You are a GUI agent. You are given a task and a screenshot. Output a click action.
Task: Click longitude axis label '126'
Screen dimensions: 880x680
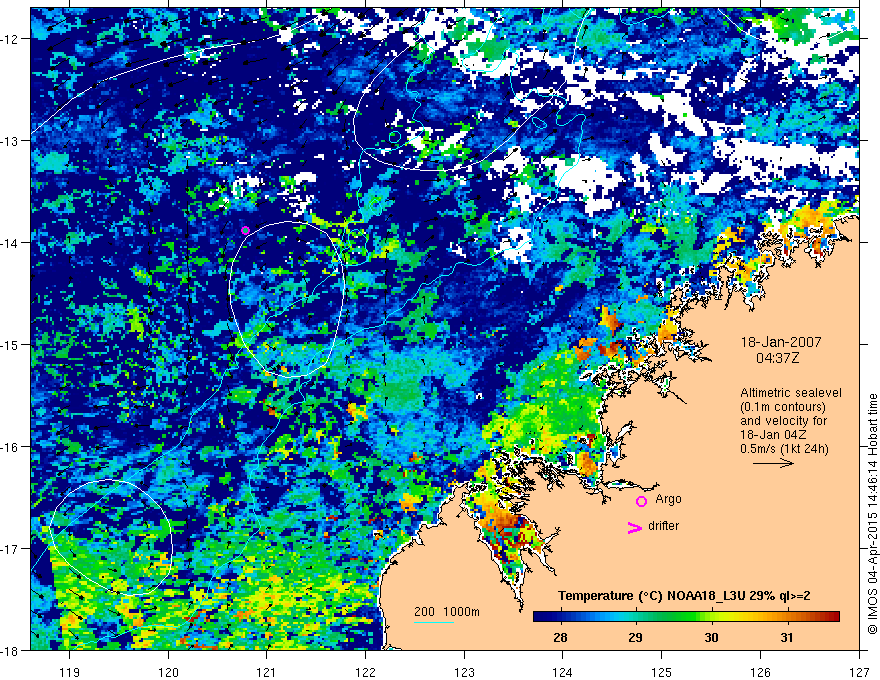(x=760, y=672)
